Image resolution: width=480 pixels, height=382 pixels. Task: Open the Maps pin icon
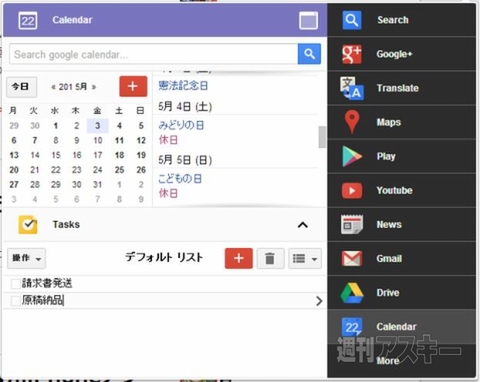352,122
